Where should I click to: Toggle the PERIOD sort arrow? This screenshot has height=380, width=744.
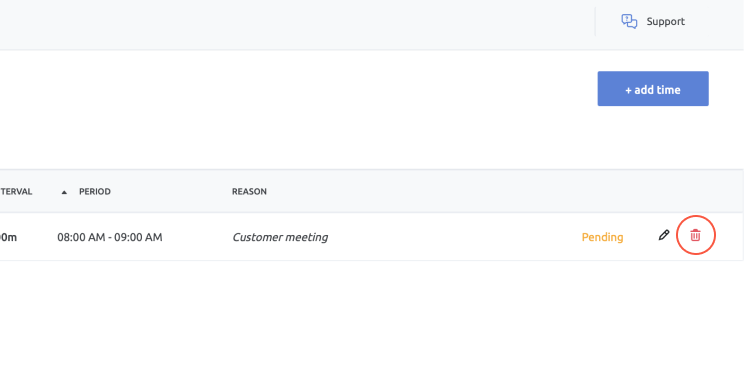(x=64, y=192)
